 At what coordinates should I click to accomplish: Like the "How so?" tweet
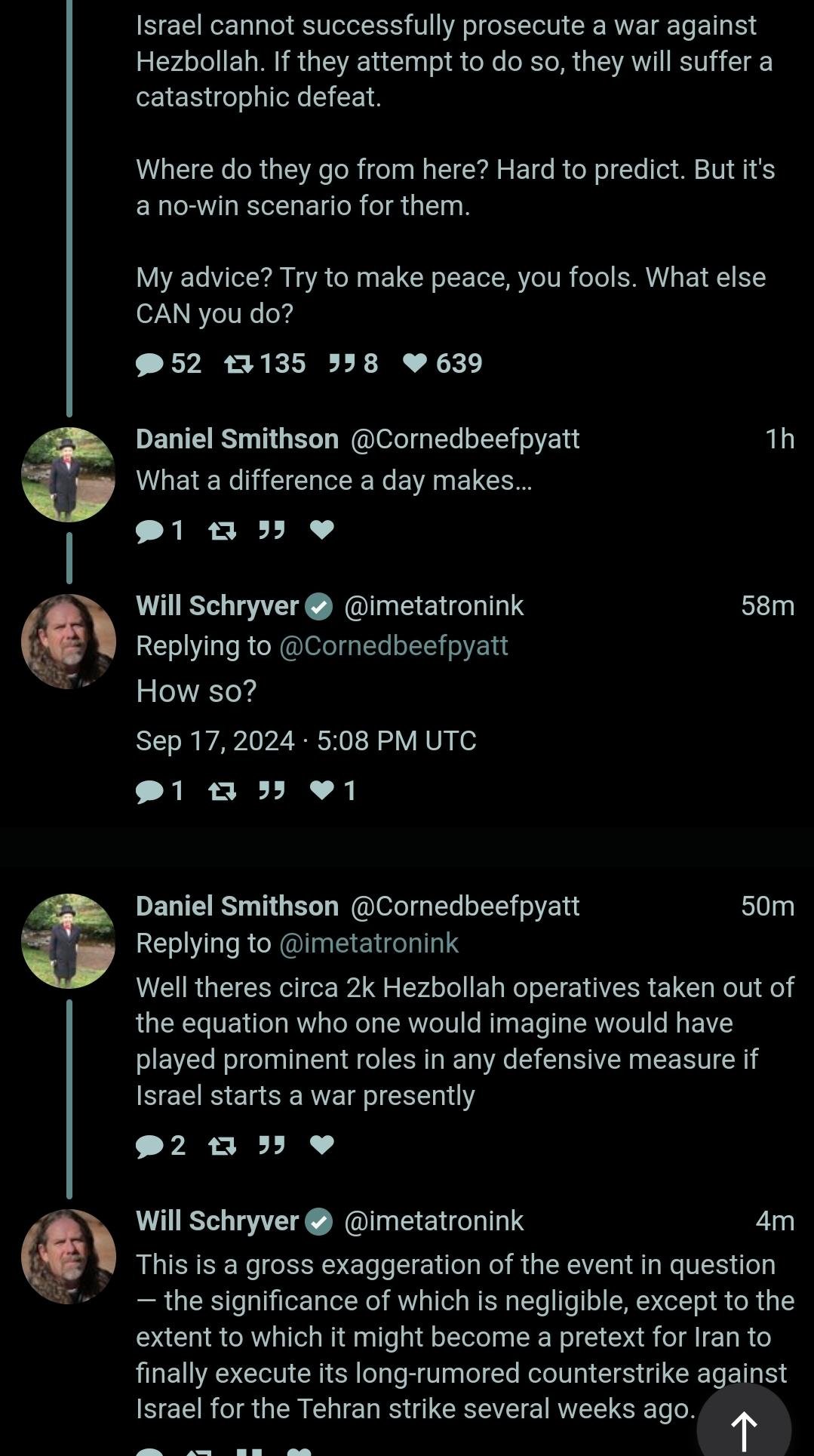(322, 790)
